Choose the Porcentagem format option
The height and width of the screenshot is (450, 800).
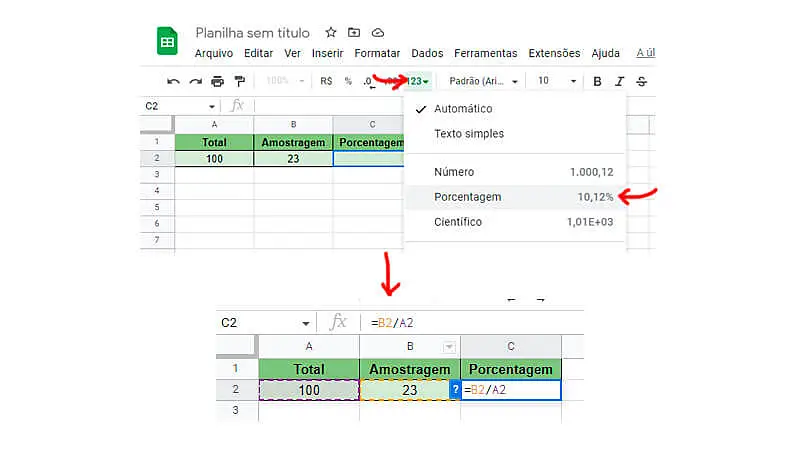[515, 197]
